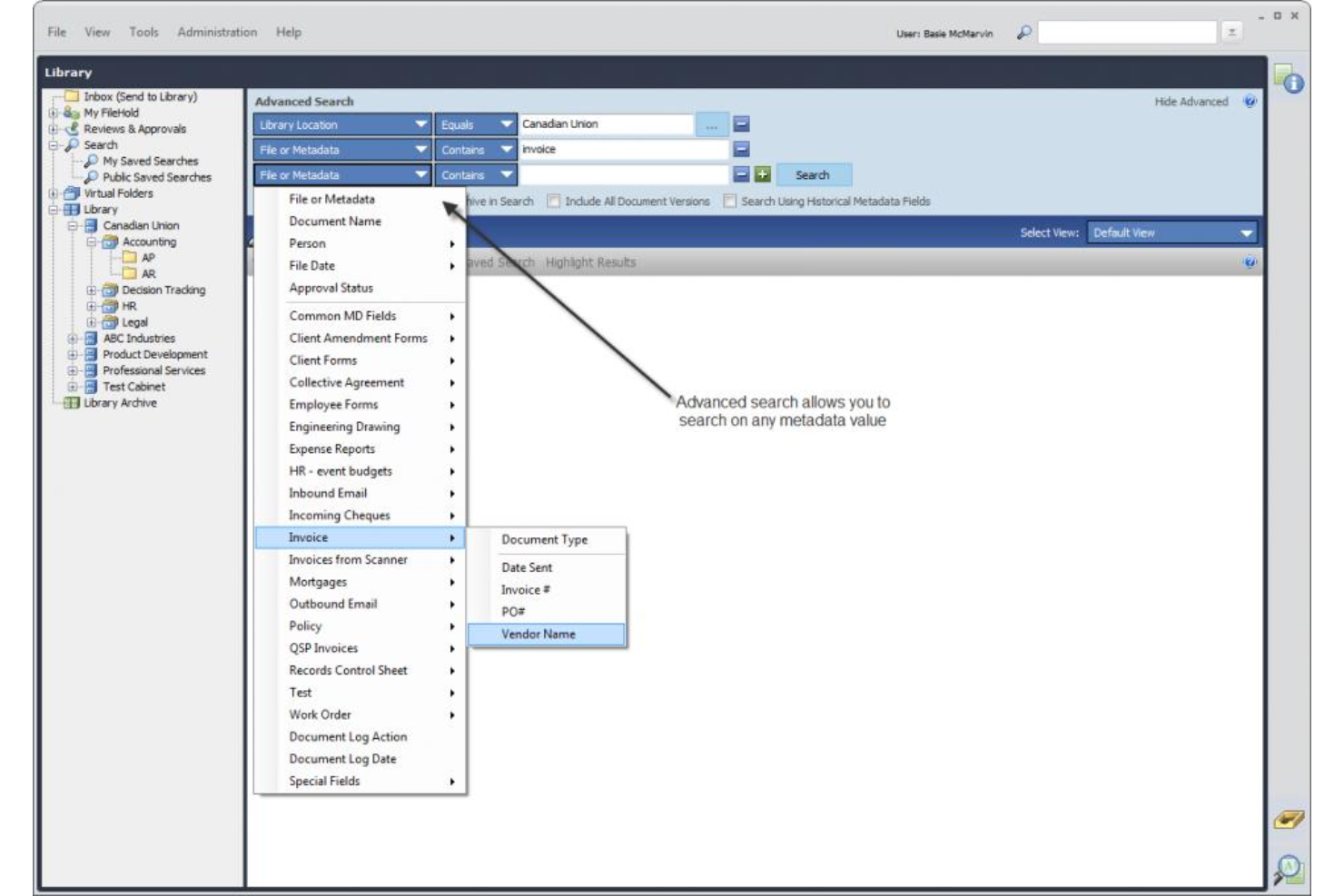Open the Decision Tracking drawer
This screenshot has height=896, width=1344.
click(x=163, y=290)
